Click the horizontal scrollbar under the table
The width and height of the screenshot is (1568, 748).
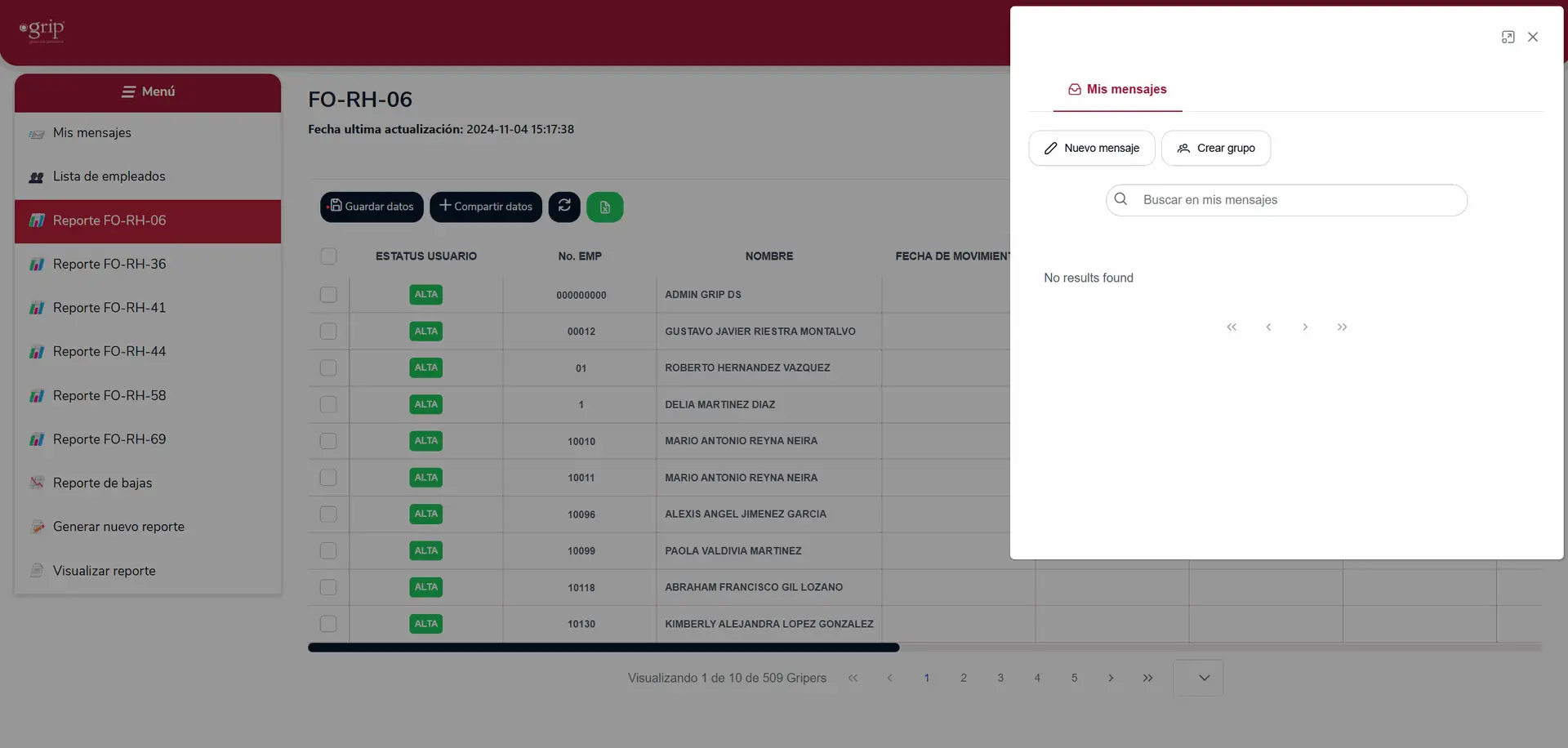[x=604, y=648]
